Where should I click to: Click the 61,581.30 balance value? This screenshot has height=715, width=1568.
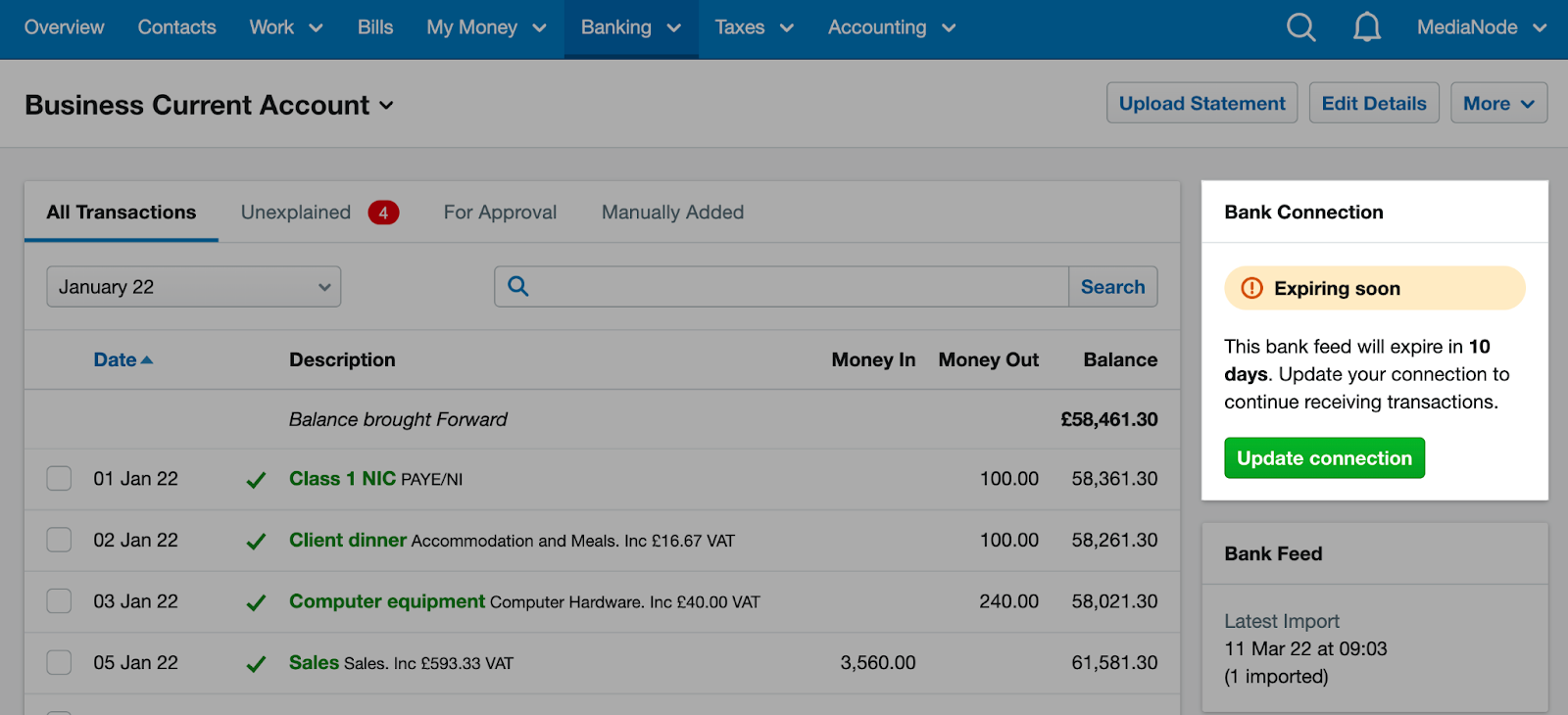coord(1114,663)
